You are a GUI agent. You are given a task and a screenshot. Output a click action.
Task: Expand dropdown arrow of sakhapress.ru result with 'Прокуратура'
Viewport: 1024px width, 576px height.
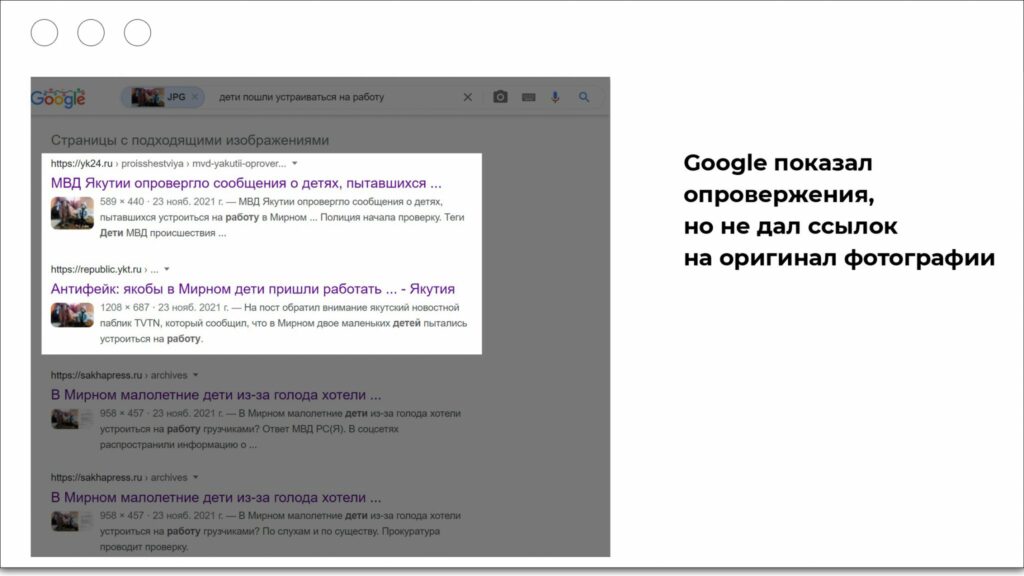coord(195,477)
